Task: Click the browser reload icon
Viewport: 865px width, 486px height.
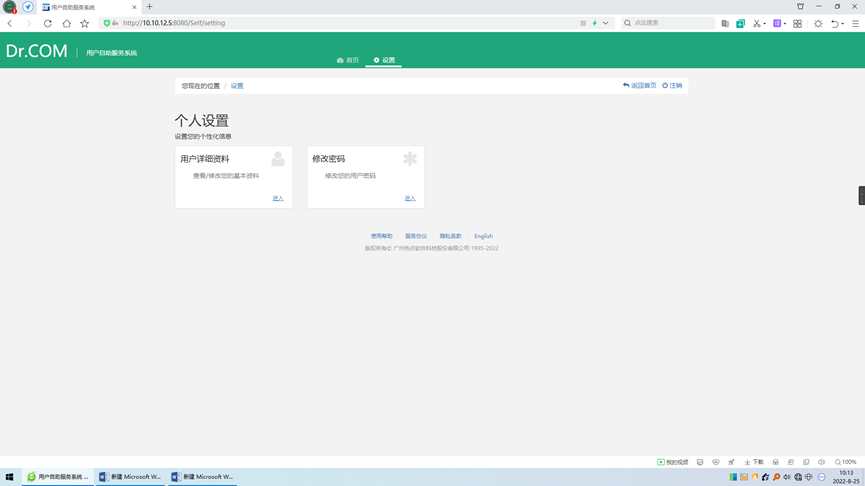Action: (47, 23)
